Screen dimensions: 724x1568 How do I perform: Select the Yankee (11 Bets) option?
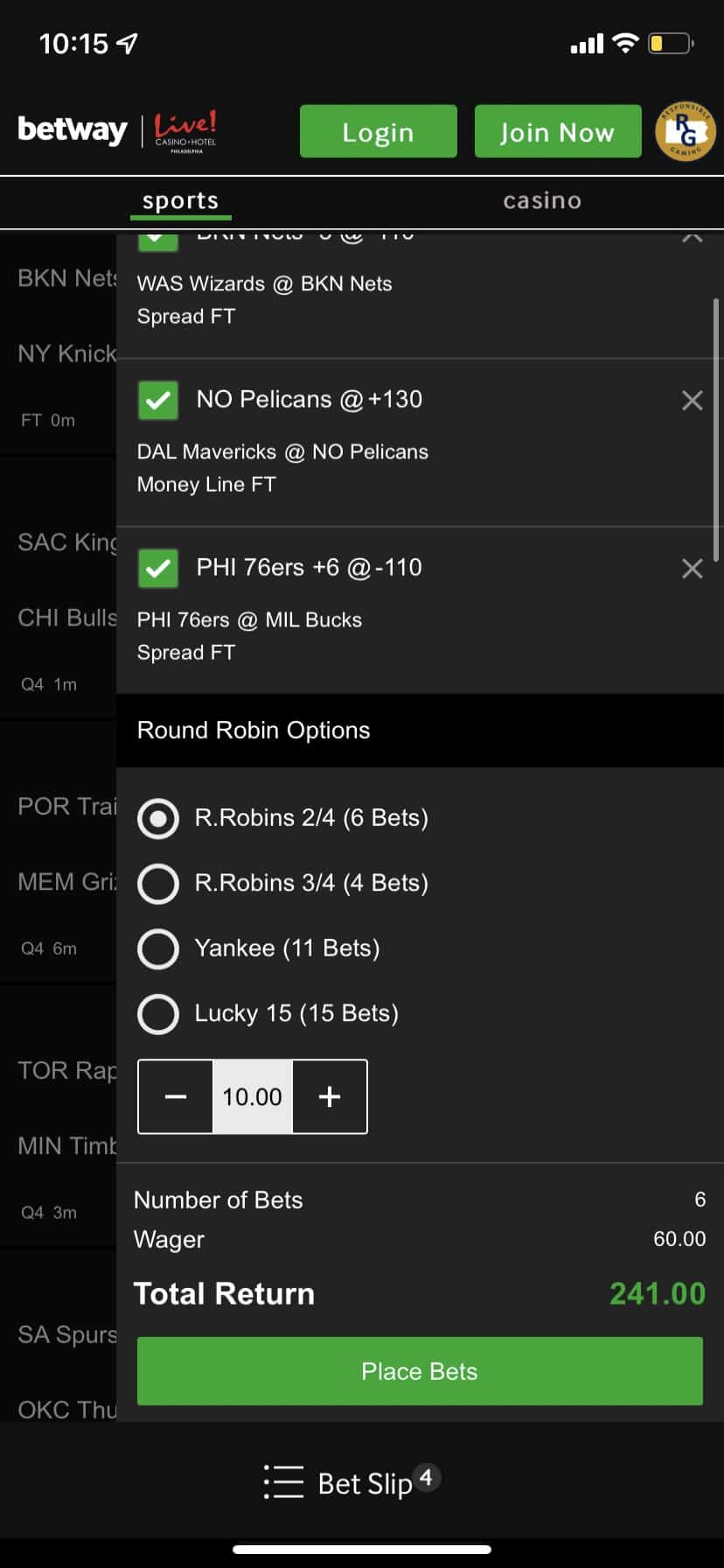click(x=157, y=948)
